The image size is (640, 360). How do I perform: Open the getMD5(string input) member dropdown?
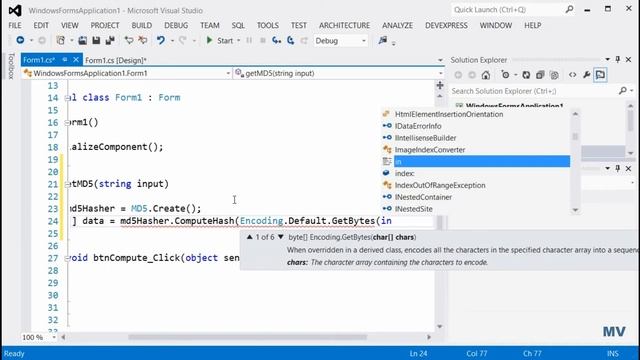[441, 73]
